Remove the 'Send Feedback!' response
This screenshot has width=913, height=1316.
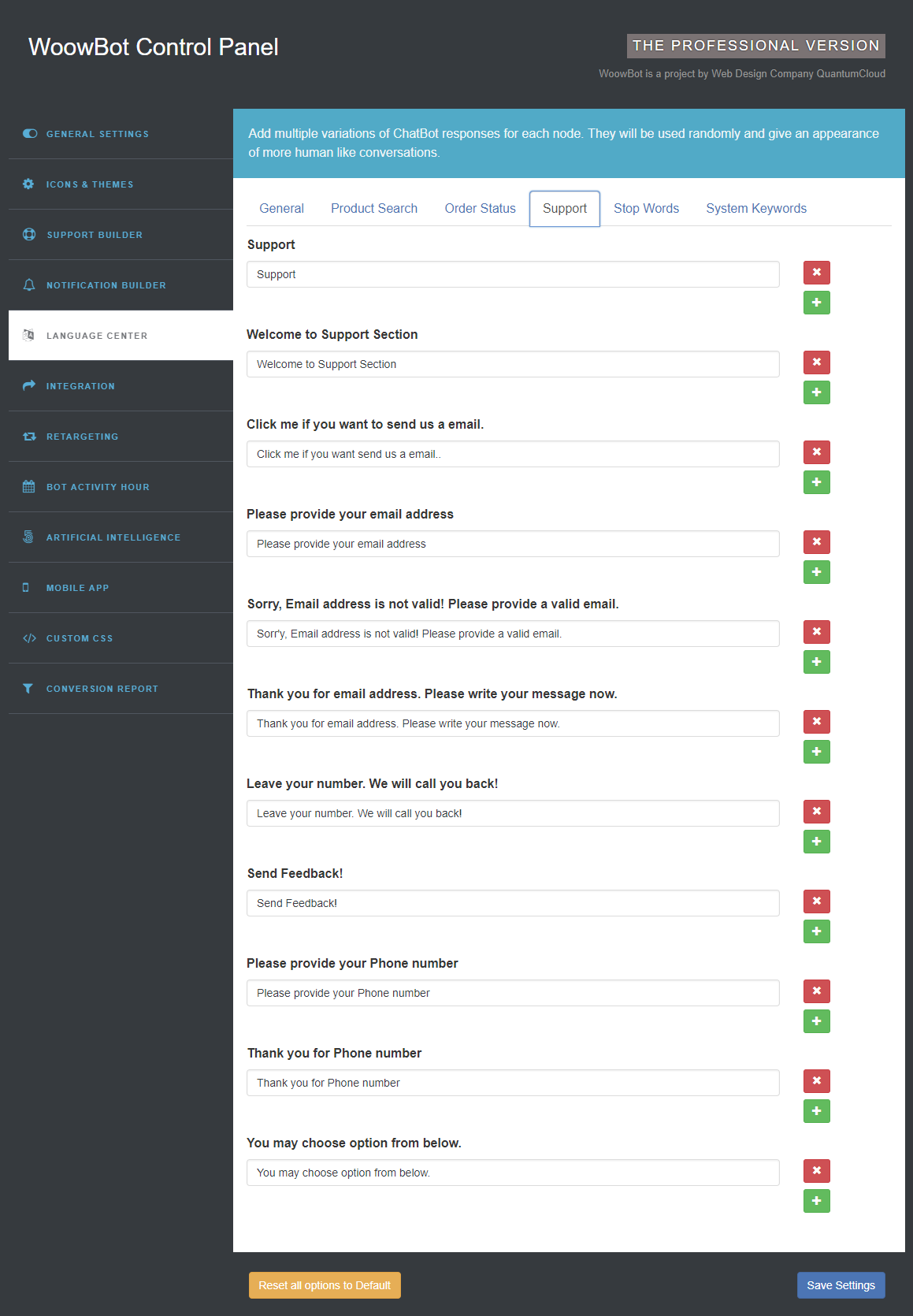tap(817, 901)
